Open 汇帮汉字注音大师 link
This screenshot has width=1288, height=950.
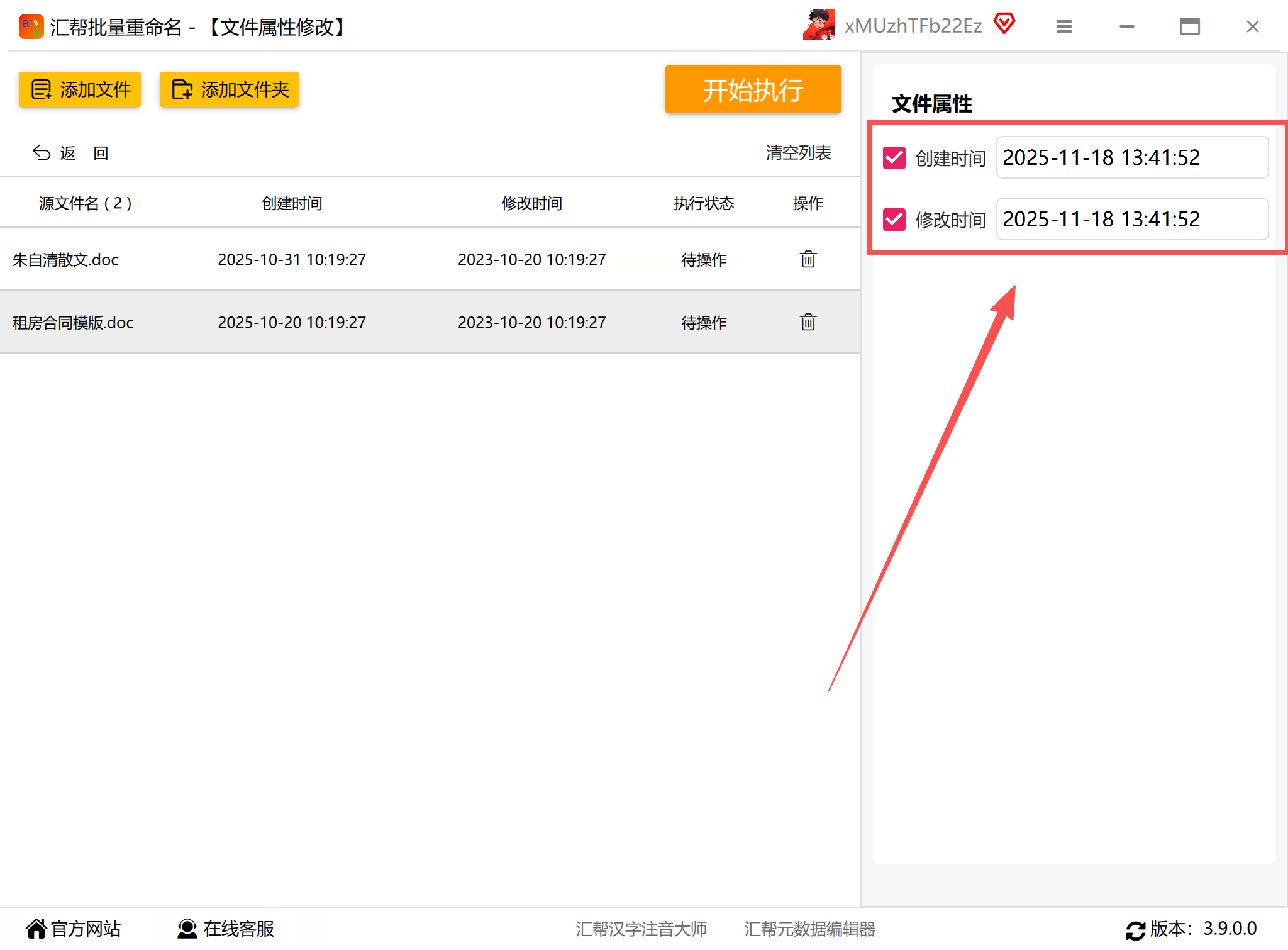coord(641,929)
